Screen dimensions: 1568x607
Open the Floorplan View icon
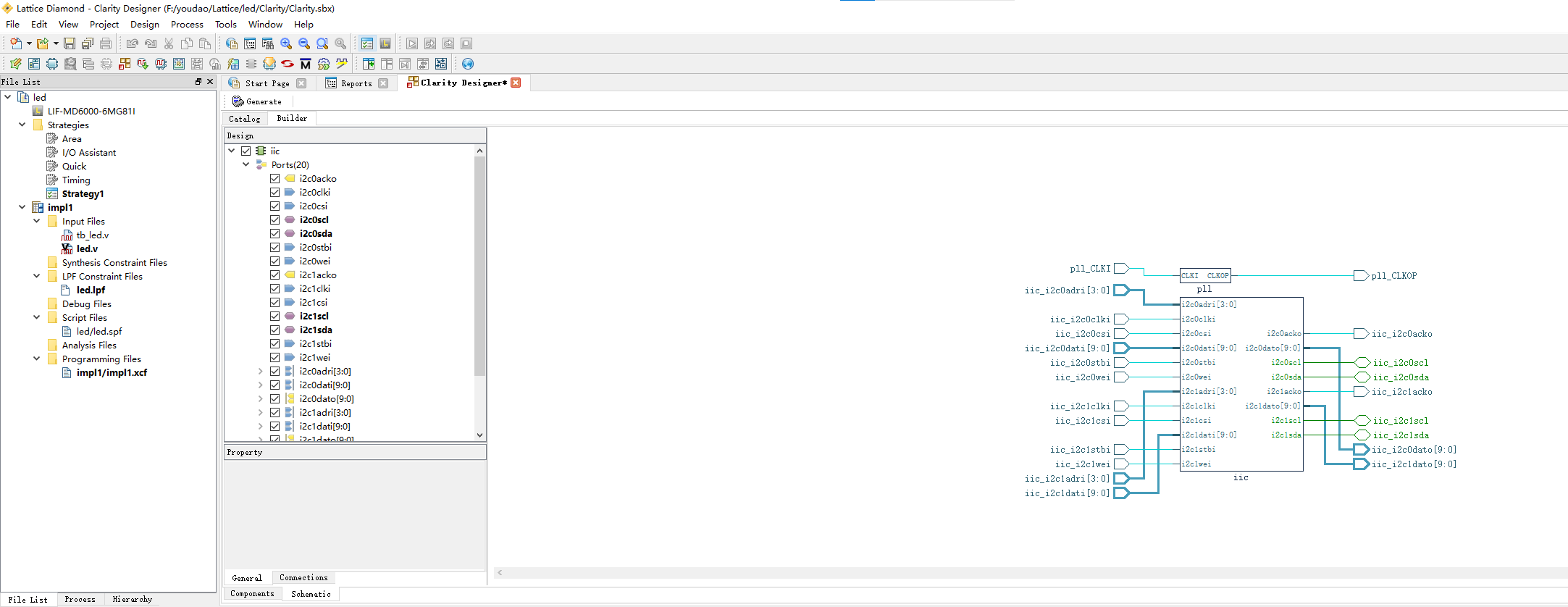(x=179, y=64)
